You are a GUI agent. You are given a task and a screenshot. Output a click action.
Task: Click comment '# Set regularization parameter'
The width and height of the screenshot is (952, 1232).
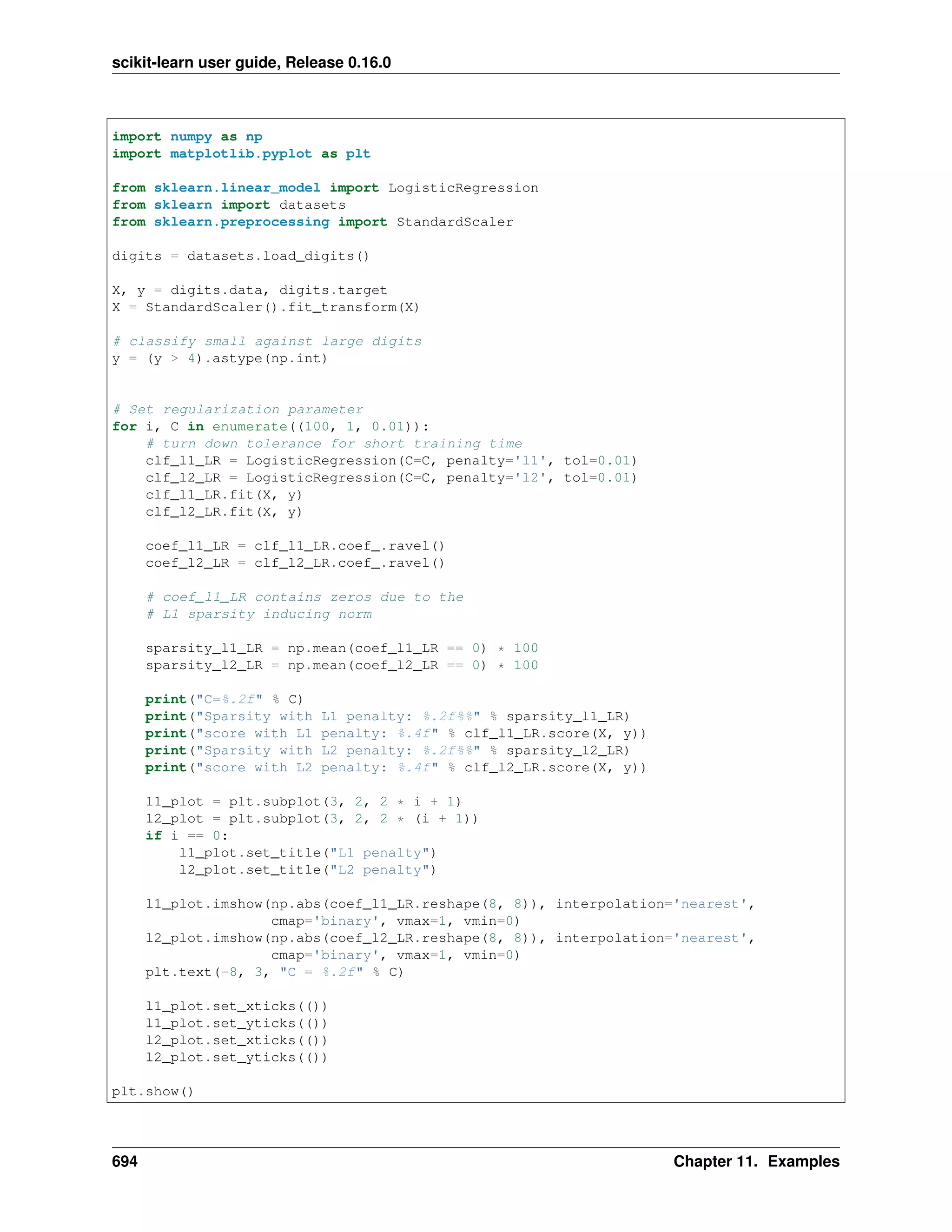pyautogui.click(x=238, y=410)
